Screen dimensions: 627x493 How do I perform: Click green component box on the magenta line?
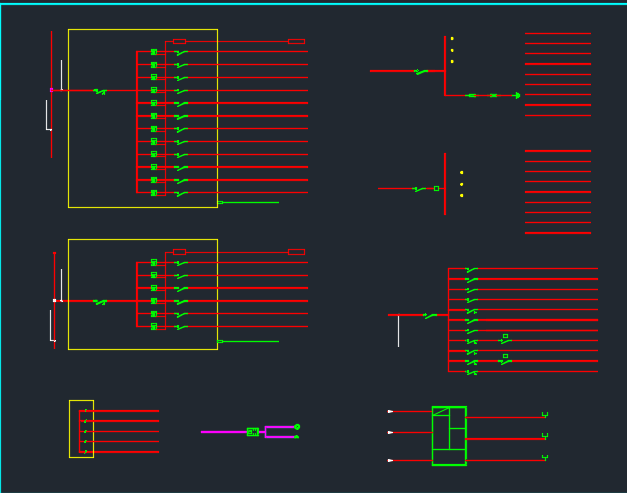(253, 432)
